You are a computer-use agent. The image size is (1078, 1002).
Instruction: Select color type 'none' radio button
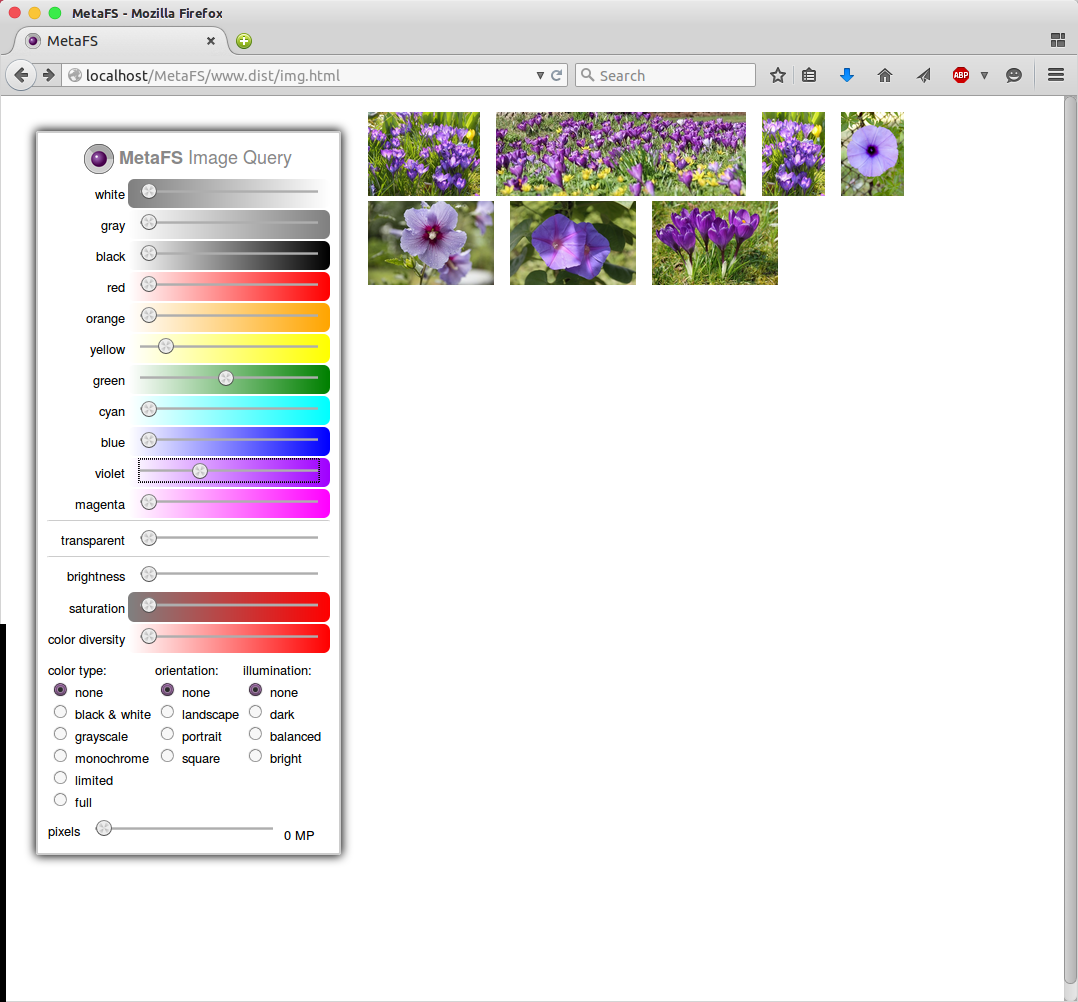click(60, 690)
